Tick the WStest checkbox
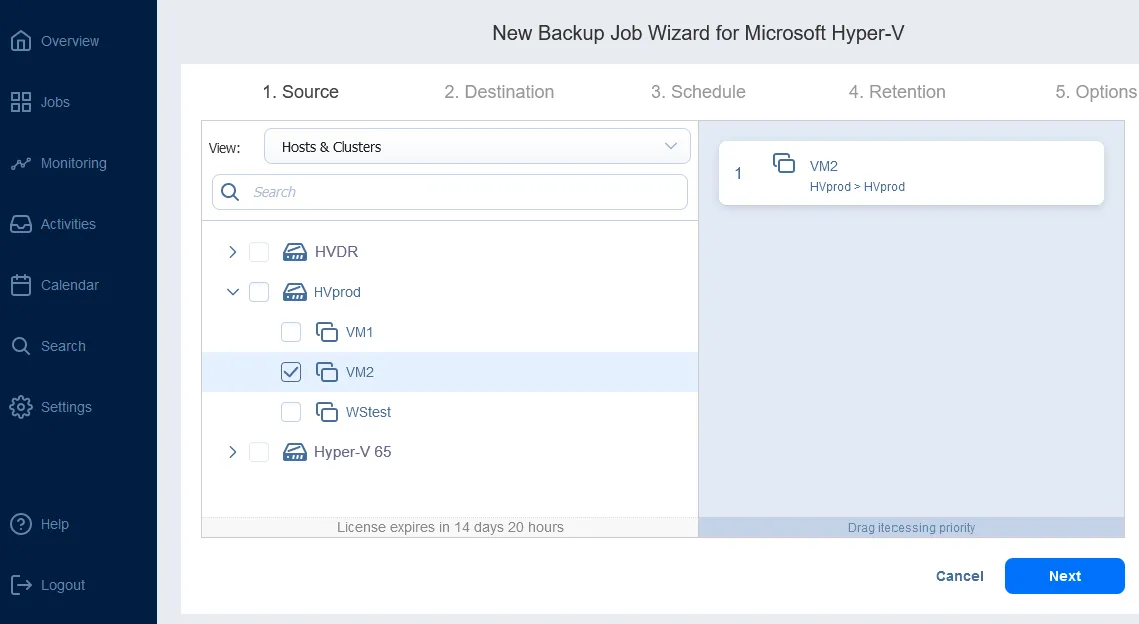1139x624 pixels. (291, 412)
